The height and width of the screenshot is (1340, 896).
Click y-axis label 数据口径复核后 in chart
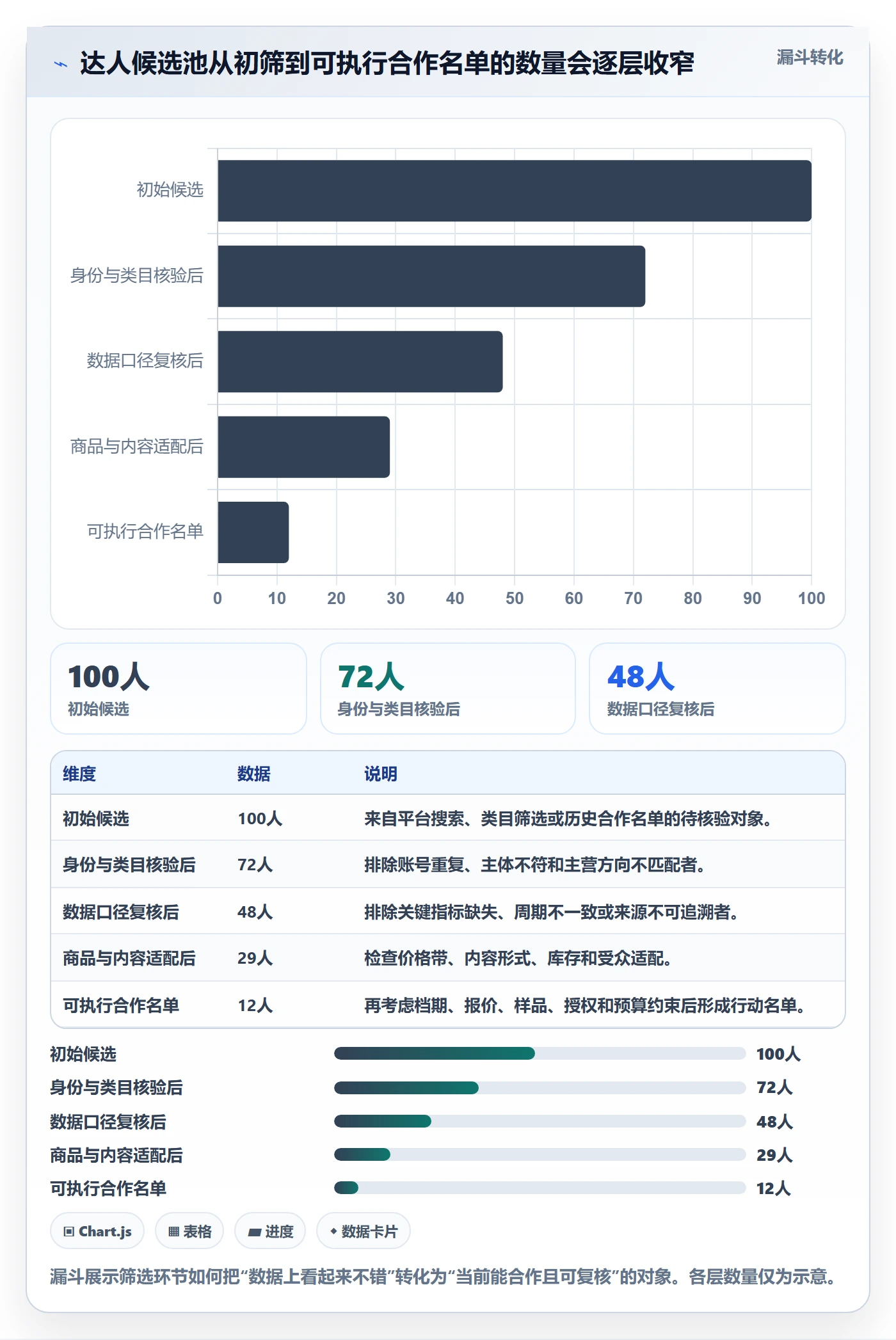145,360
